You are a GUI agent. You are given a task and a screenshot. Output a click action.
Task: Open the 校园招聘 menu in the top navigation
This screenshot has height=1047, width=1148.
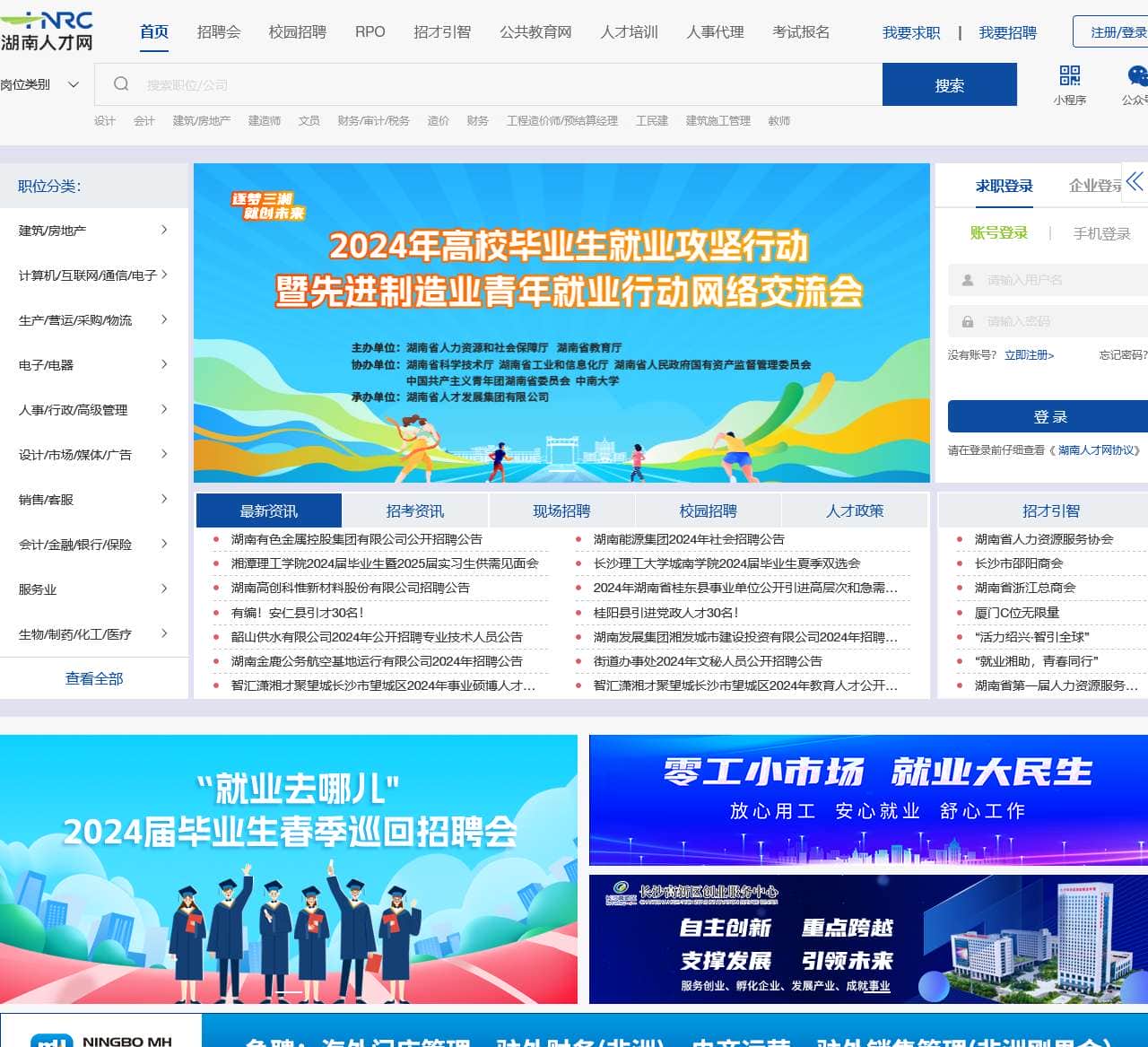[296, 32]
